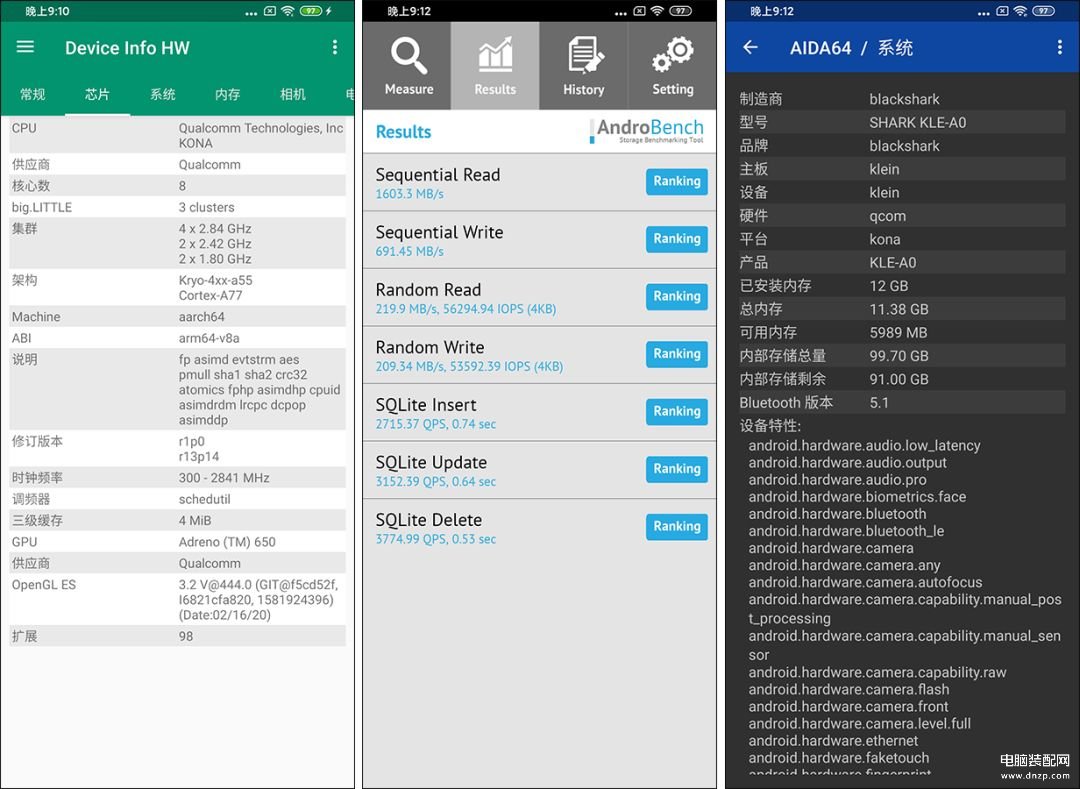
Task: Select the CPU value "Qualcomm Technologies, Inc KONA"
Action: pyautogui.click(x=261, y=135)
